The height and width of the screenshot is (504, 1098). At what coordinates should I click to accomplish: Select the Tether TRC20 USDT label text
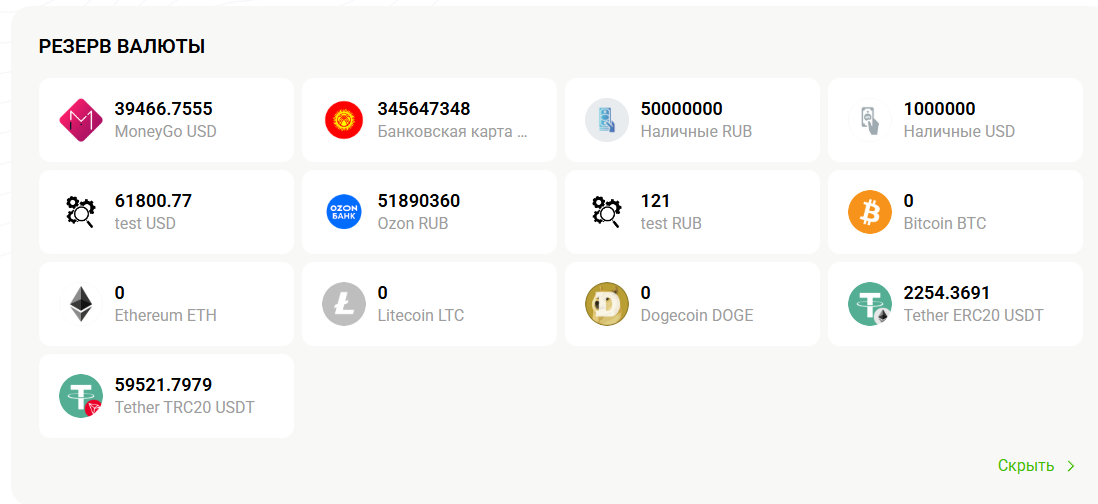point(185,407)
